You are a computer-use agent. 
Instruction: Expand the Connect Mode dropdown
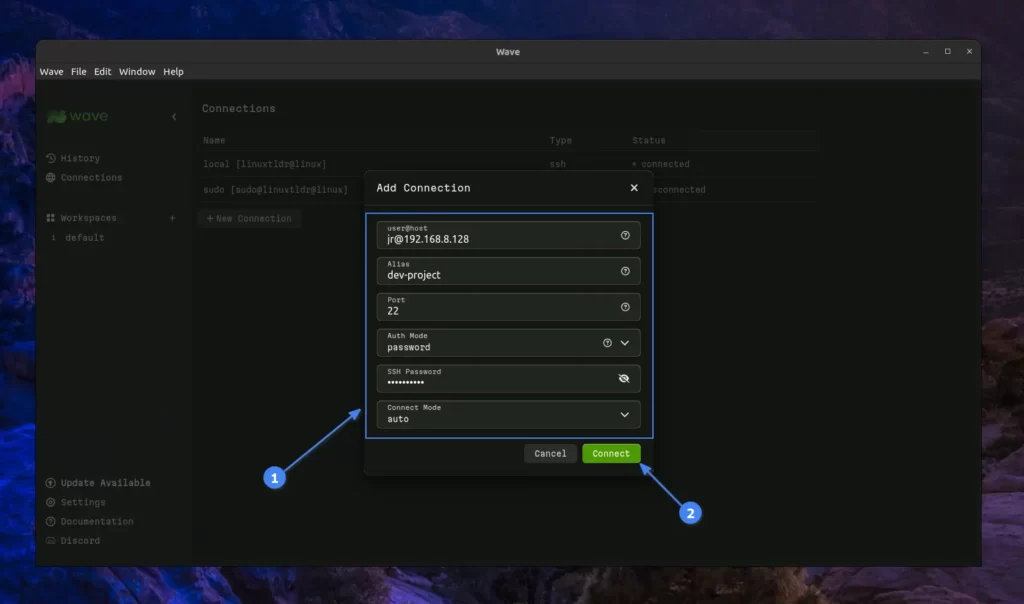click(x=625, y=415)
